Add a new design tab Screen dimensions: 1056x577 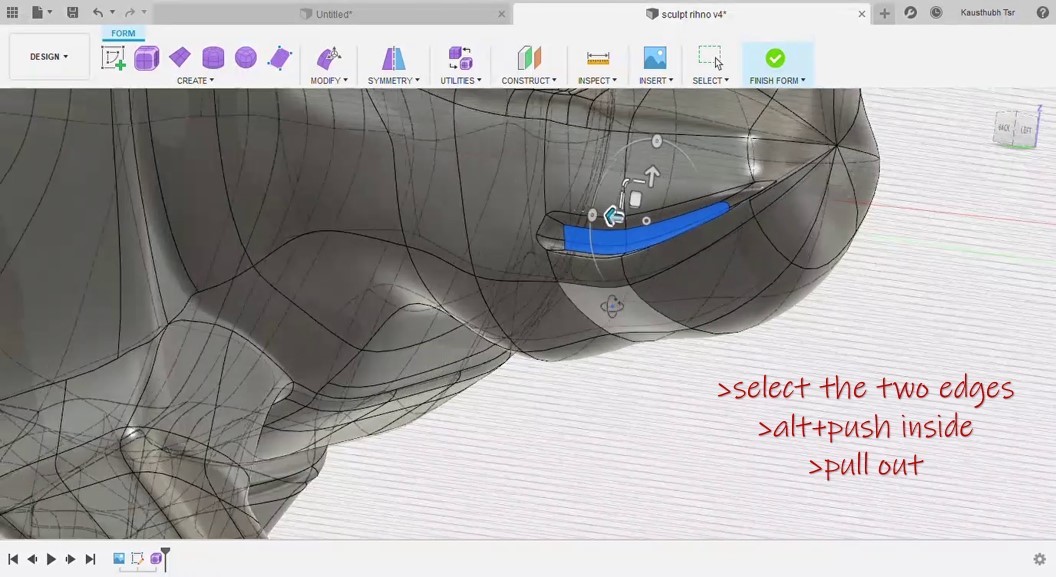pos(884,13)
